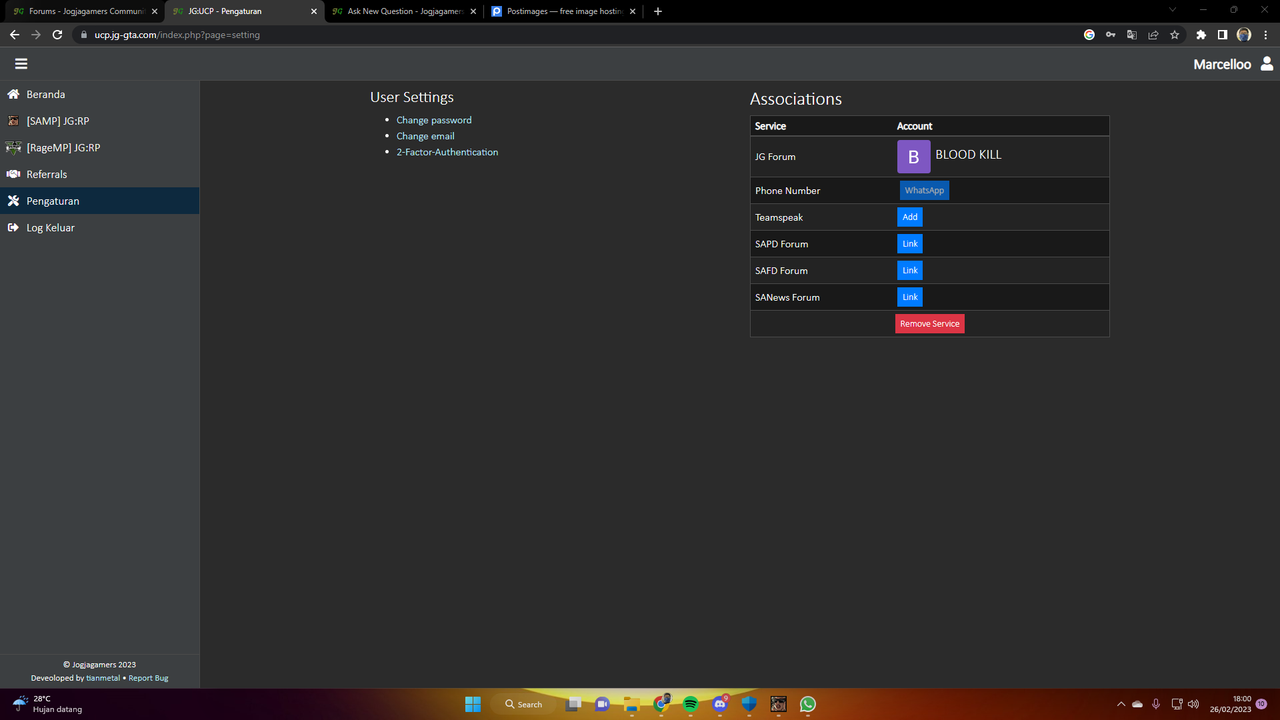
Task: Click Add button for Teamspeak
Action: (x=910, y=217)
